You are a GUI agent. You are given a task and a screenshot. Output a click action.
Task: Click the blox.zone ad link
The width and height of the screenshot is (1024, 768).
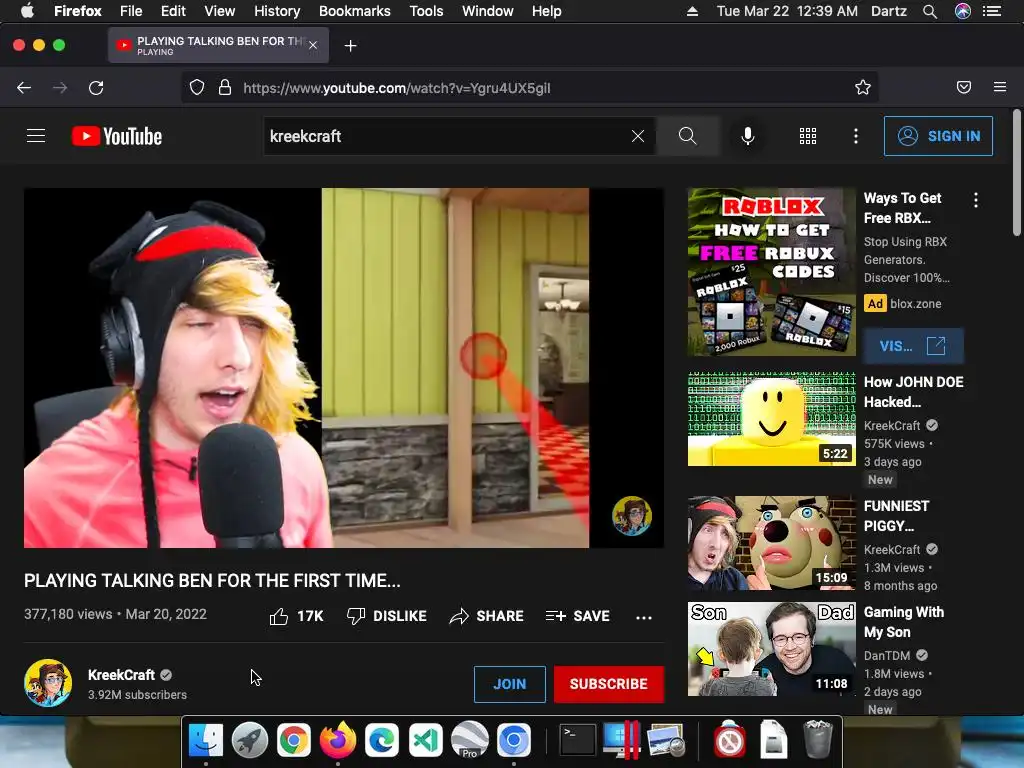916,304
